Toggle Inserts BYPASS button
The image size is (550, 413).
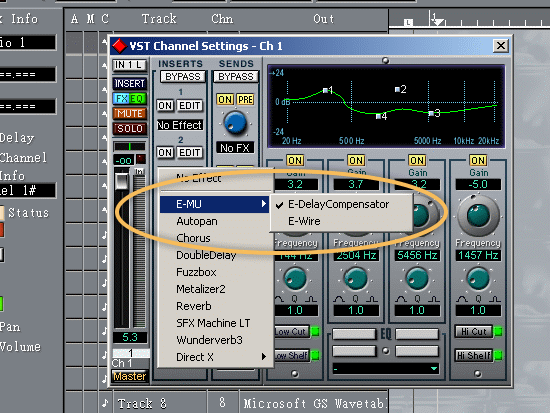[183, 76]
